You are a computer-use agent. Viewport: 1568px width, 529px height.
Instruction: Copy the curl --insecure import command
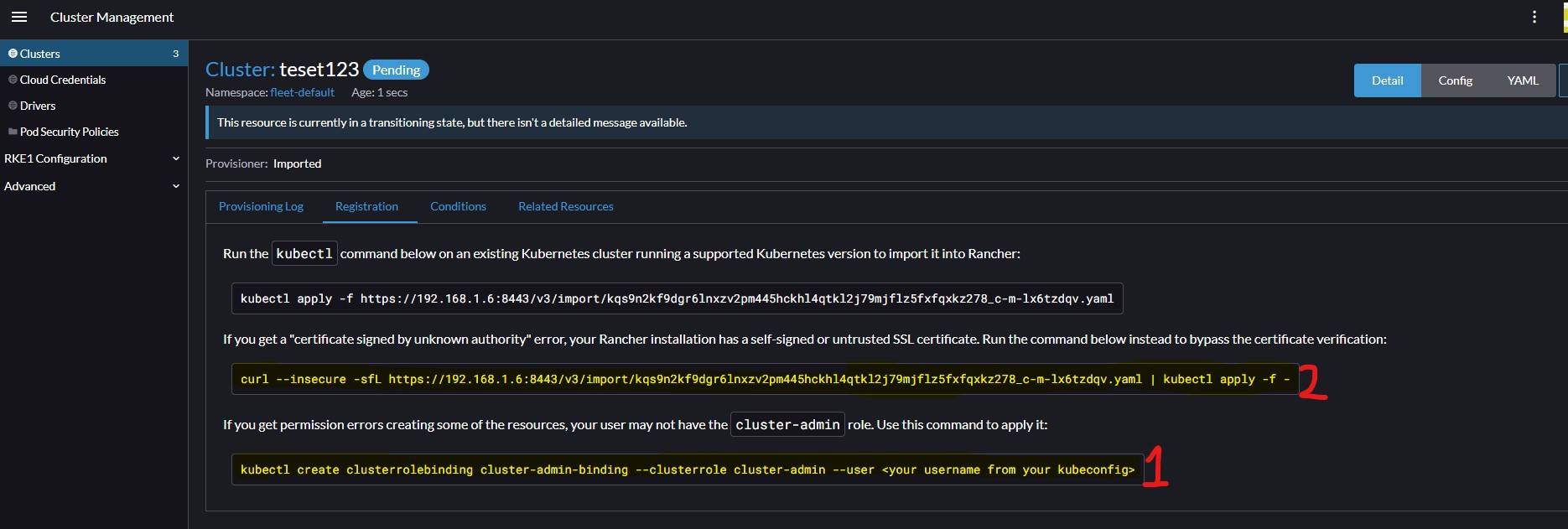(764, 379)
